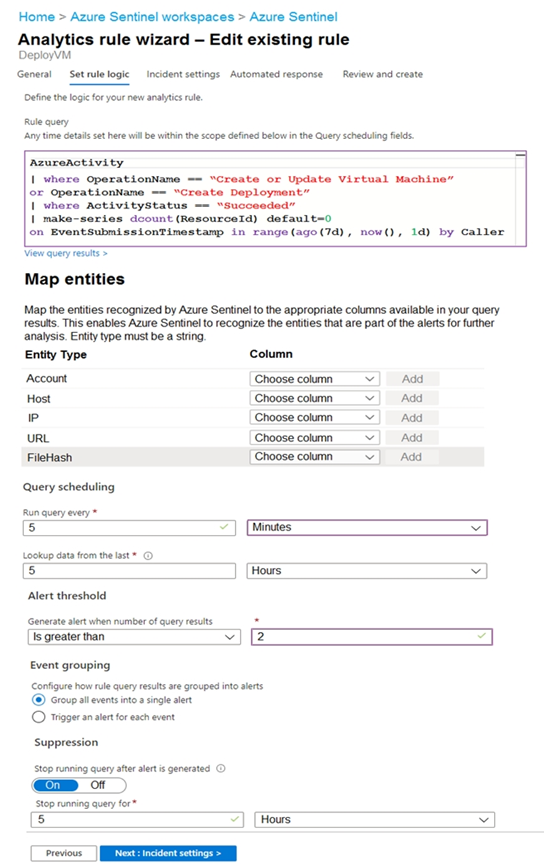Click the FileHash entity type row label
The image size is (546, 868).
pyautogui.click(x=49, y=458)
